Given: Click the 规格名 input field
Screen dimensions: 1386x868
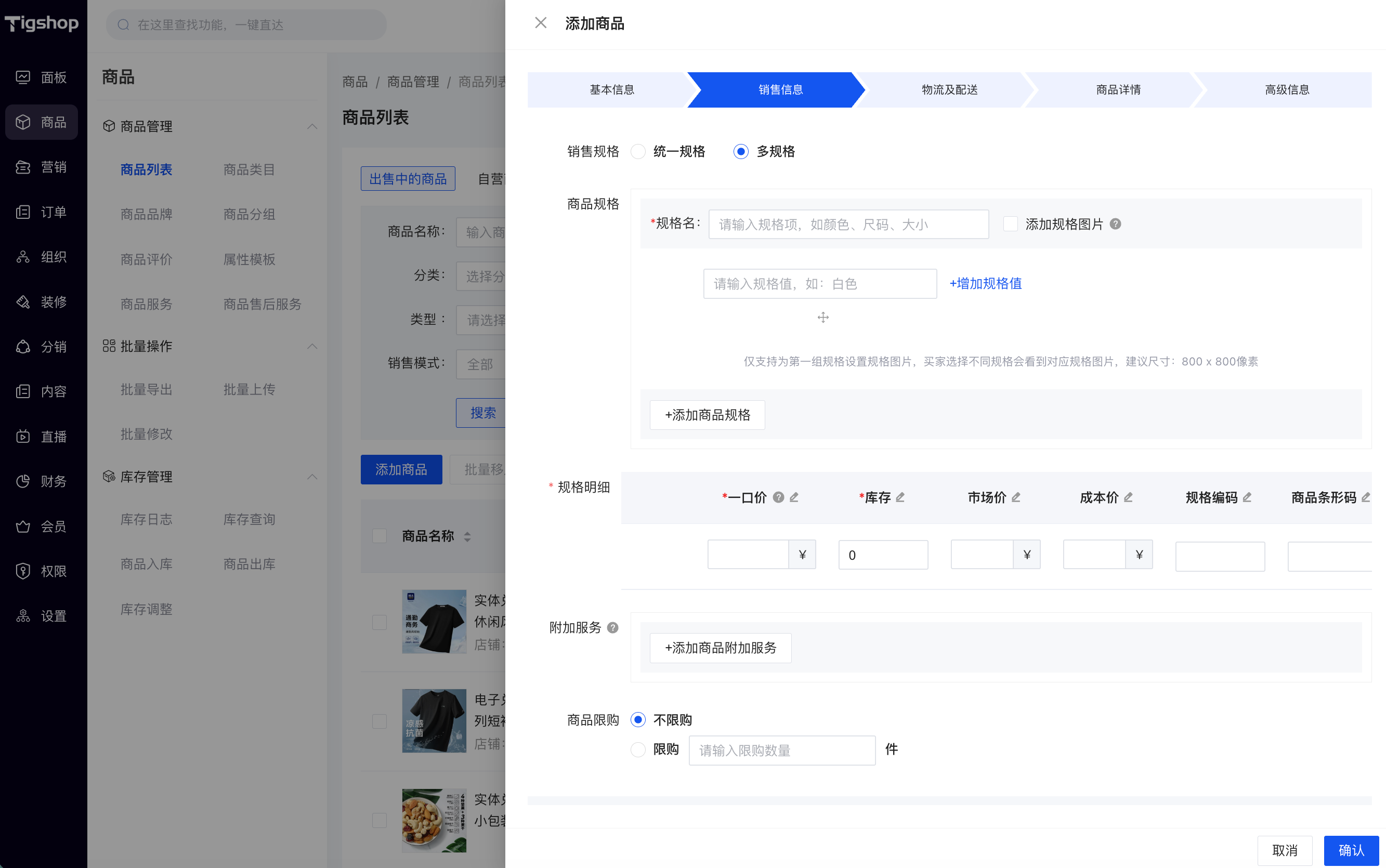Looking at the screenshot, I should (848, 225).
